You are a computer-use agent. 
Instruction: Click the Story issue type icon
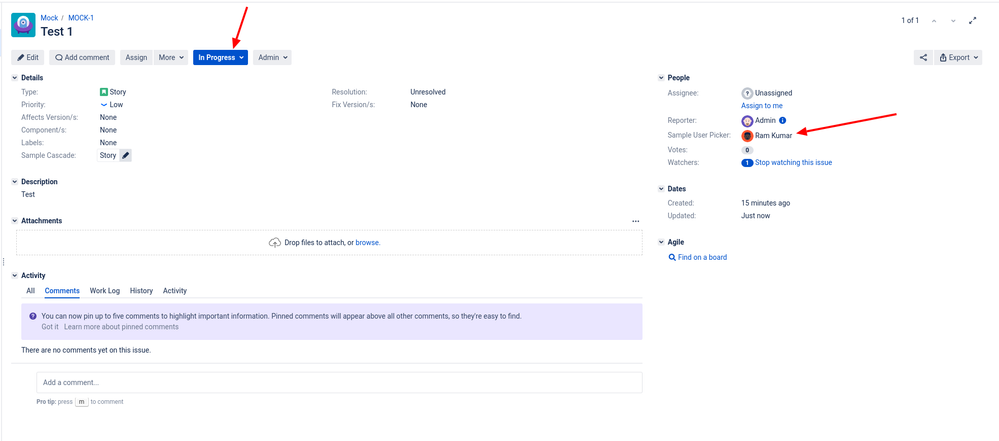point(104,92)
